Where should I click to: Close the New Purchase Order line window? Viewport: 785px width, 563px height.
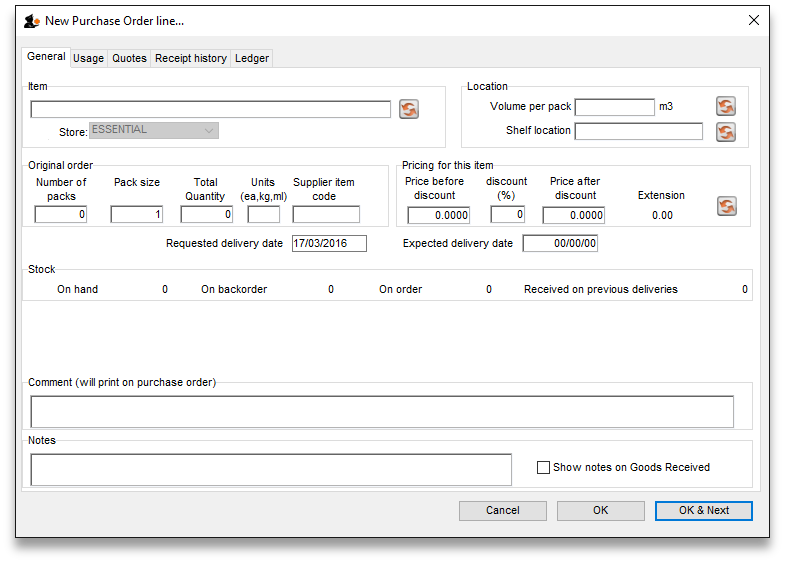tap(754, 20)
